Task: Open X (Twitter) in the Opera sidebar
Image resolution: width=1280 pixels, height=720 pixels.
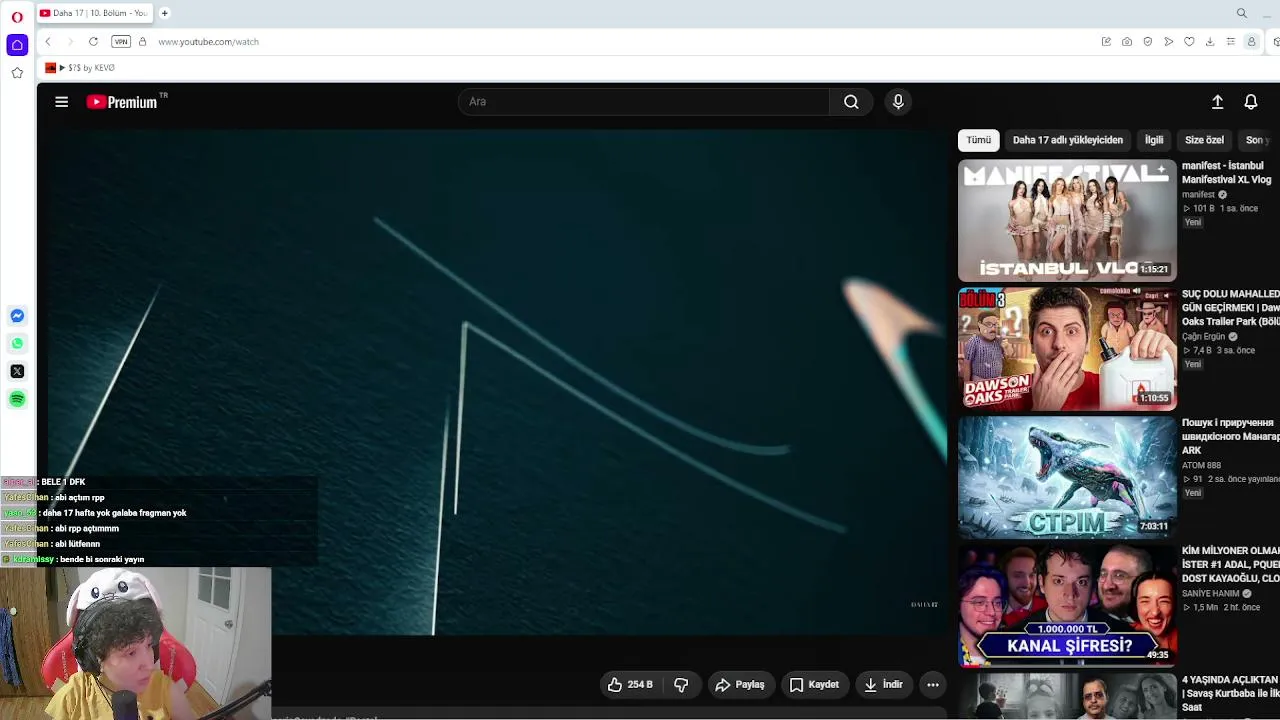Action: 17,371
